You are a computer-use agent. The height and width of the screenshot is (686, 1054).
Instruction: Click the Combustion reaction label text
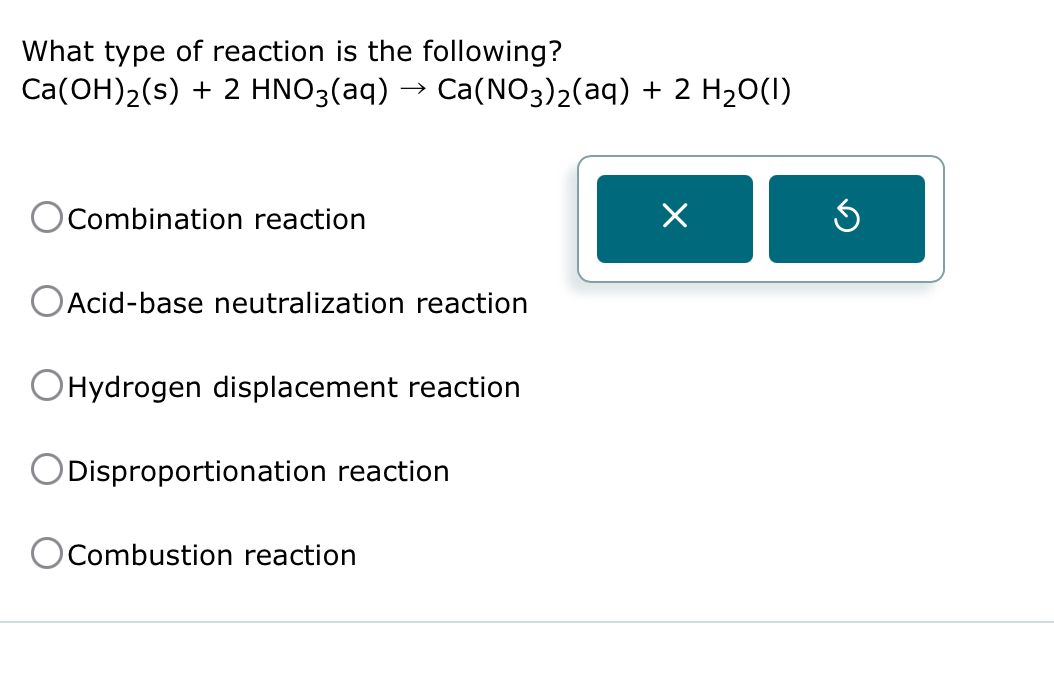click(x=210, y=555)
